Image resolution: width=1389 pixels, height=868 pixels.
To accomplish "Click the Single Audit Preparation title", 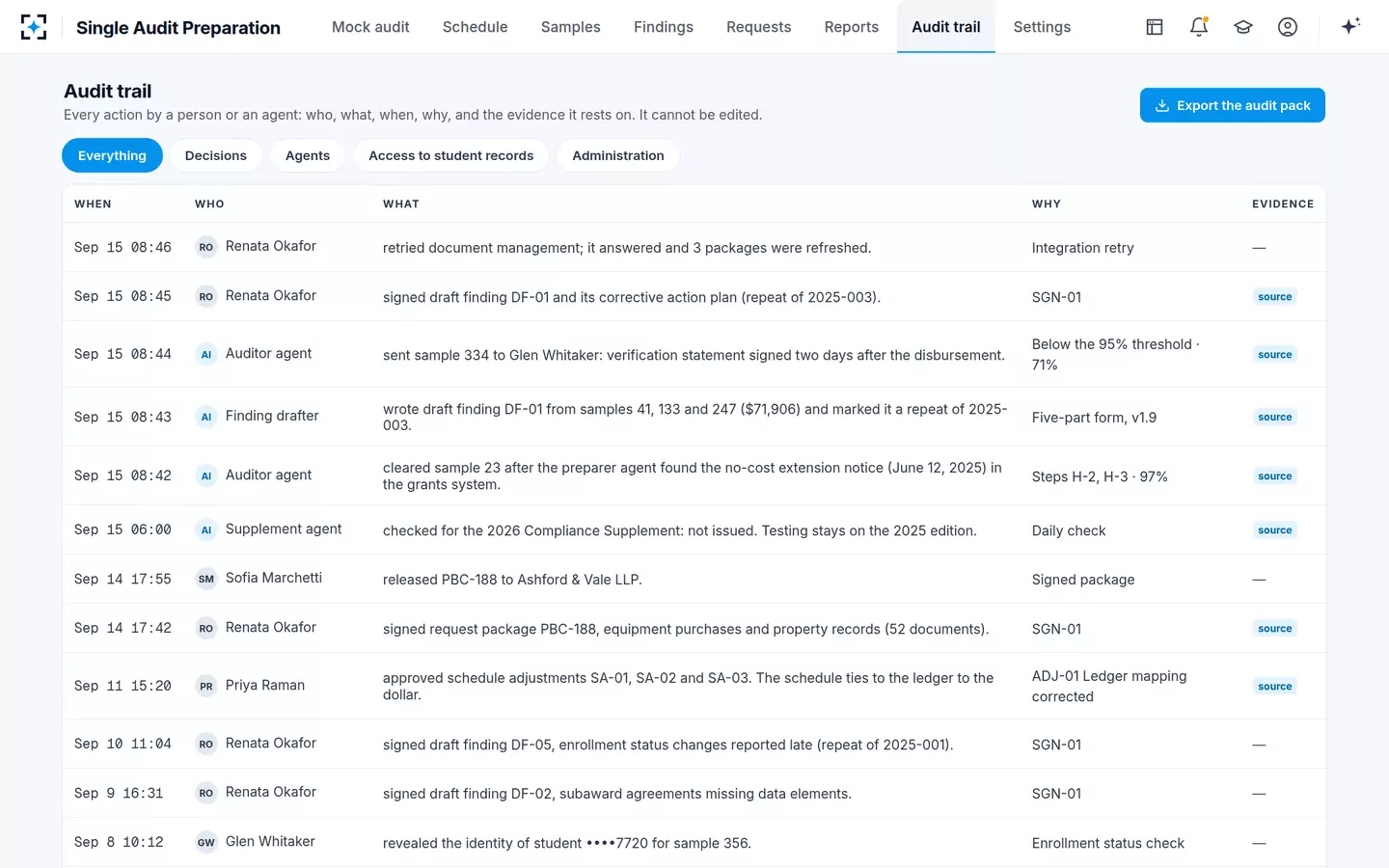I will coord(178,28).
